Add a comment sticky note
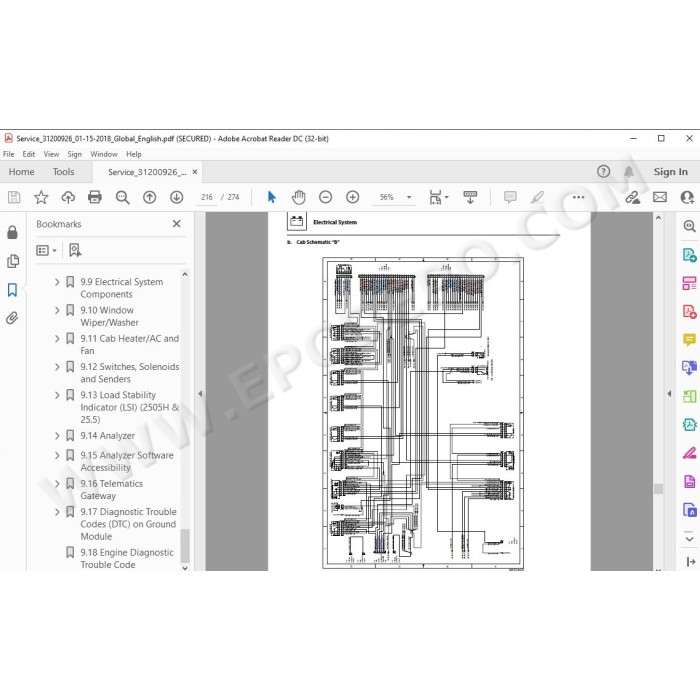The height and width of the screenshot is (700, 700). tap(510, 197)
